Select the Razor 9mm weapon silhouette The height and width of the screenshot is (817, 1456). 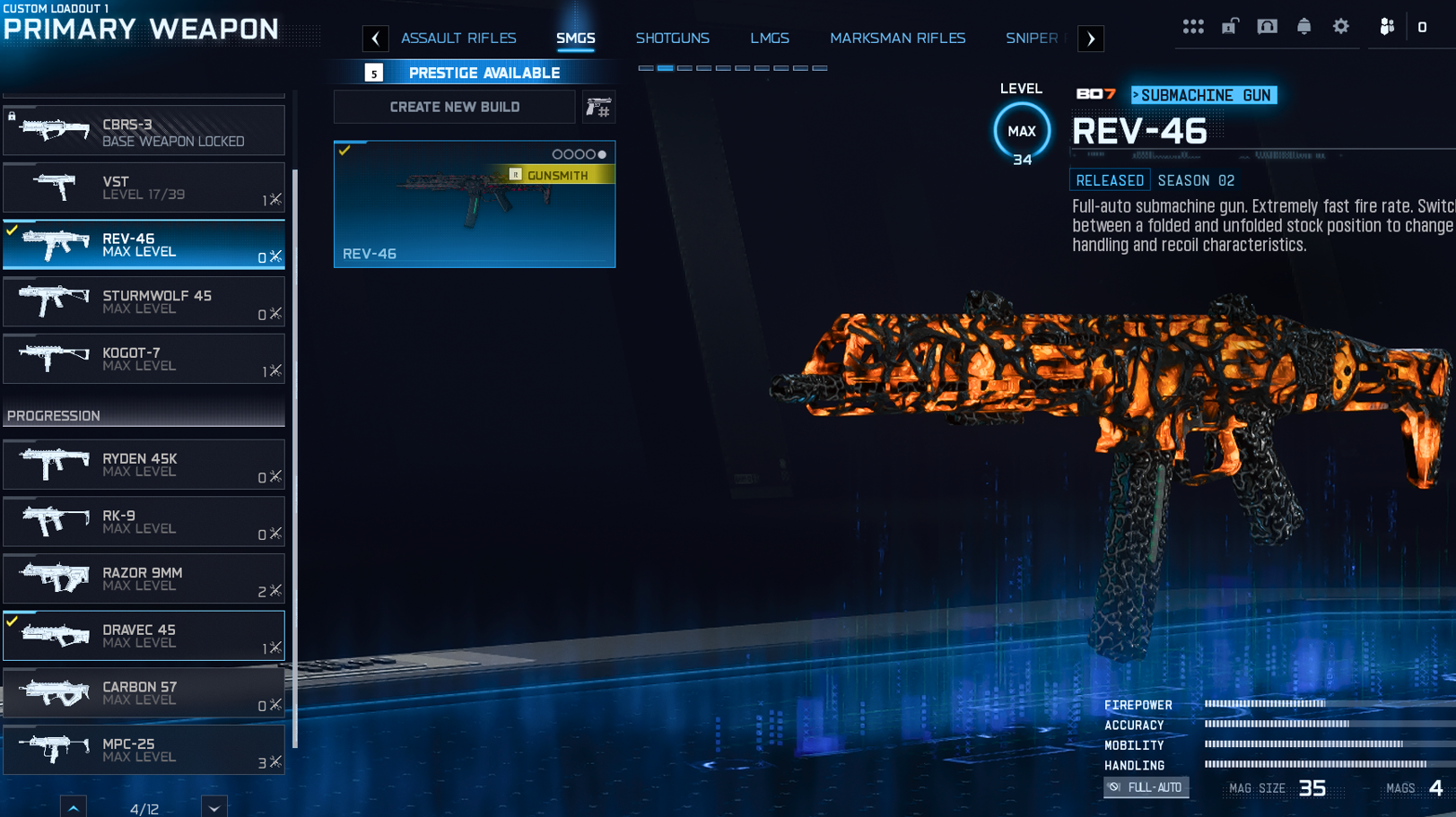(55, 578)
